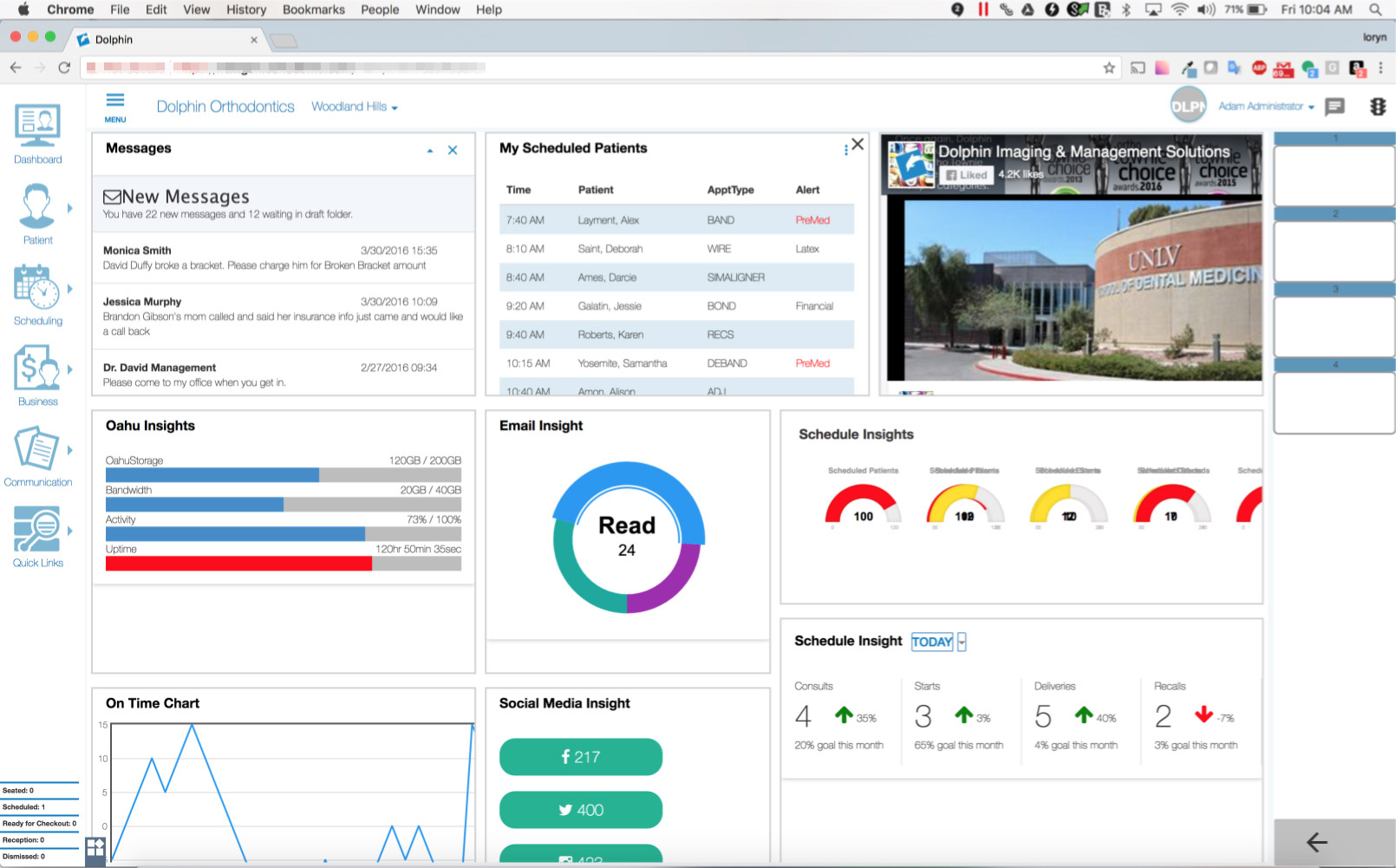Screen dimensions: 1396x868
Task: Click the DLPN profile avatar
Action: point(1188,106)
